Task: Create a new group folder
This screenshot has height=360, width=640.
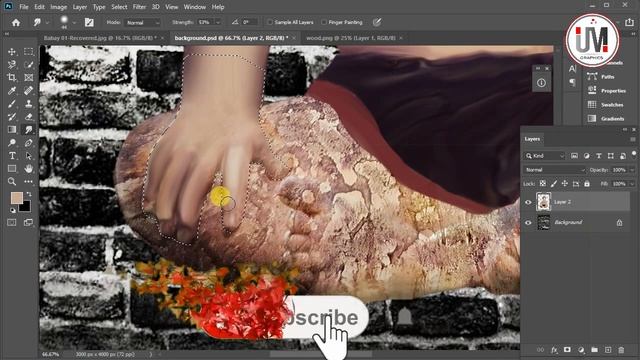Action: pos(594,350)
